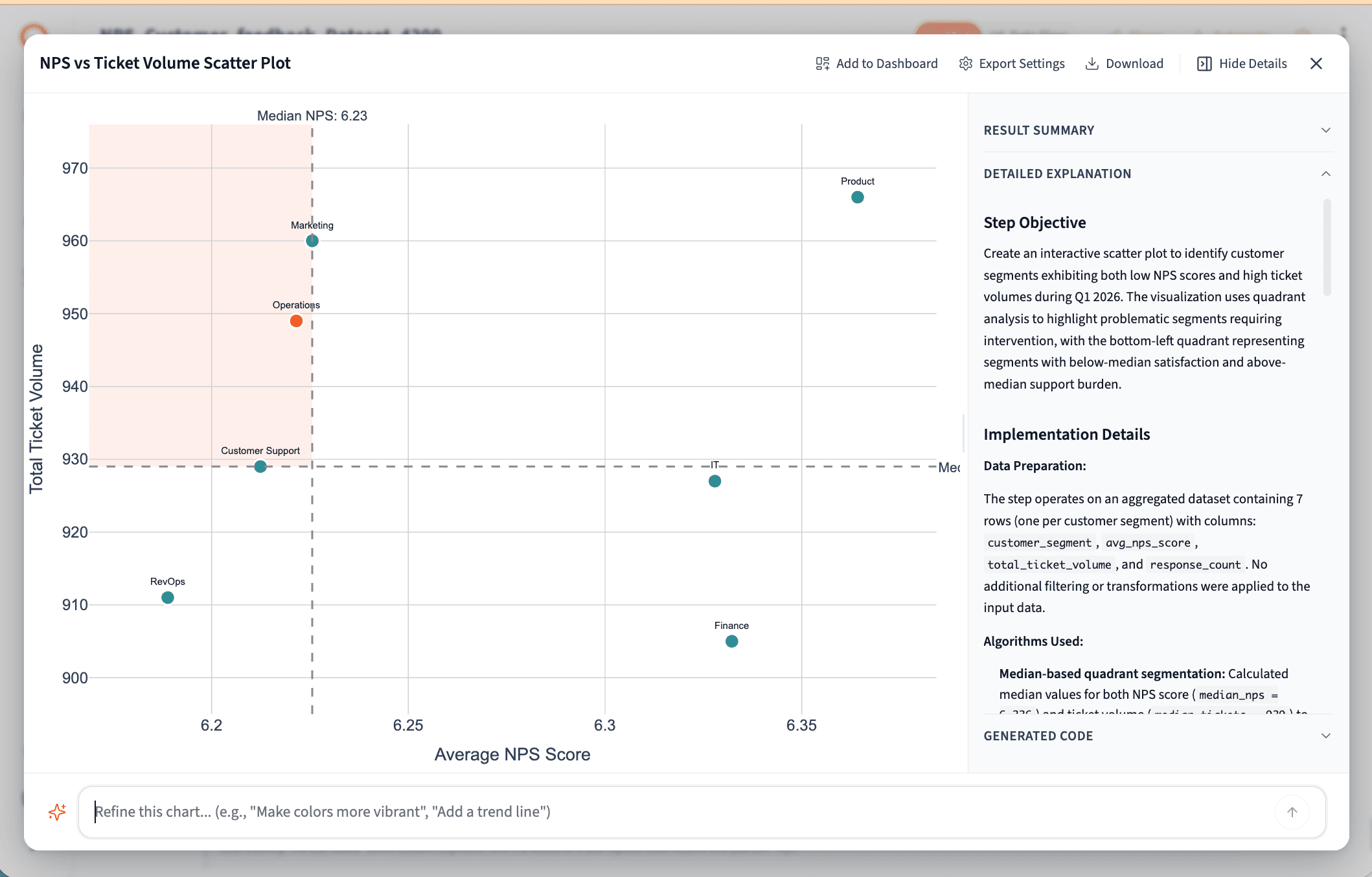Click the Median NPS dashed reference line
This screenshot has height=877, width=1372.
(312, 389)
